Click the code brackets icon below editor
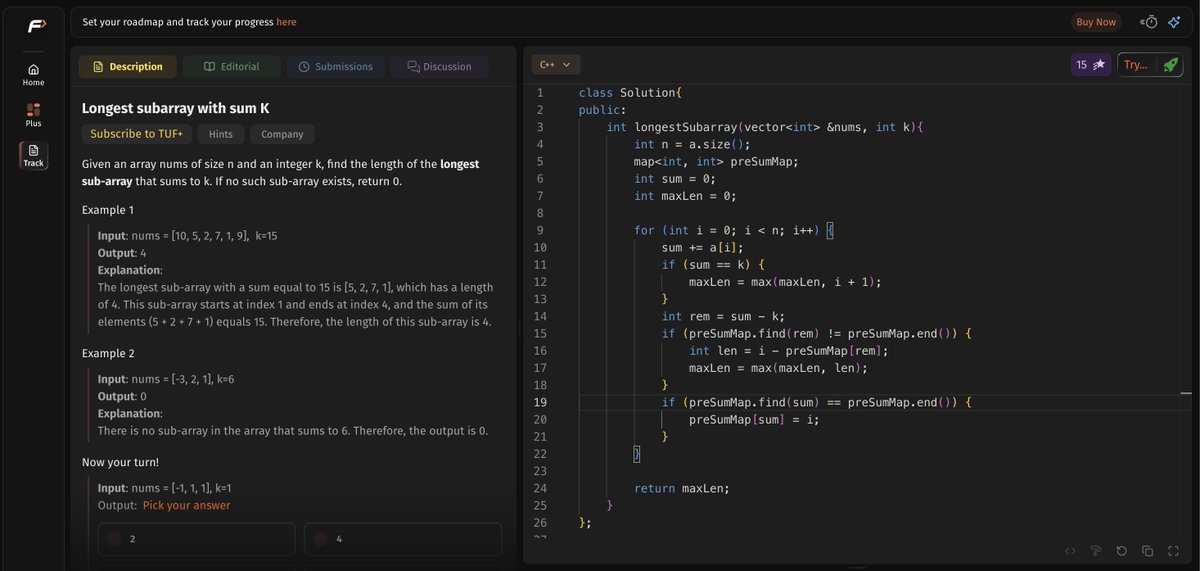 tap(1070, 551)
